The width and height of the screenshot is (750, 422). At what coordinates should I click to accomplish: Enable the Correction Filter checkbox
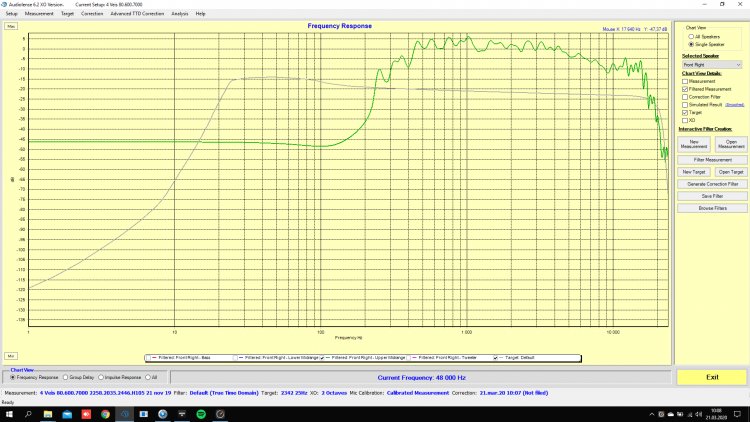tap(685, 97)
